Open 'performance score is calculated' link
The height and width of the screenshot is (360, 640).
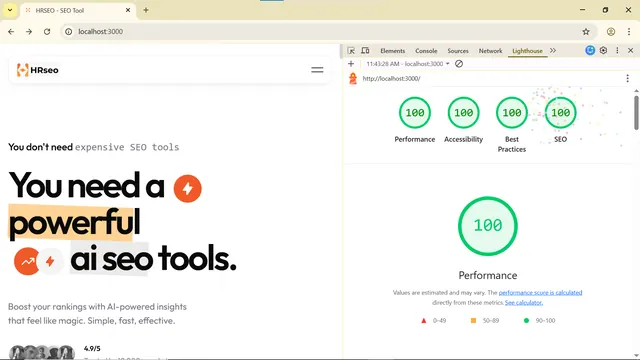click(540, 292)
